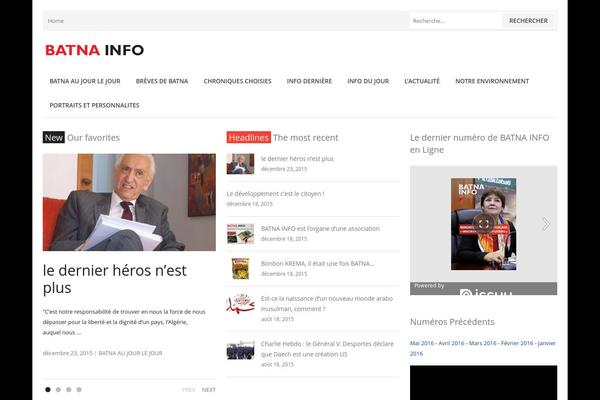Click 'décembre 23, 2015' date under featured article
The width and height of the screenshot is (600, 400).
(x=68, y=353)
